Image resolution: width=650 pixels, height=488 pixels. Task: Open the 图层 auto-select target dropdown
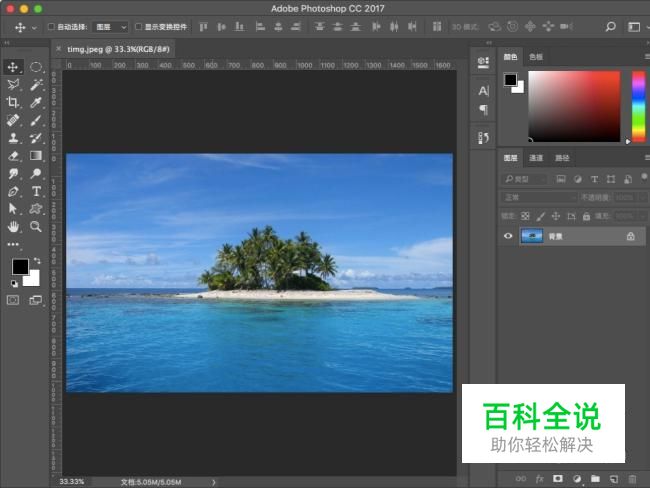(108, 27)
